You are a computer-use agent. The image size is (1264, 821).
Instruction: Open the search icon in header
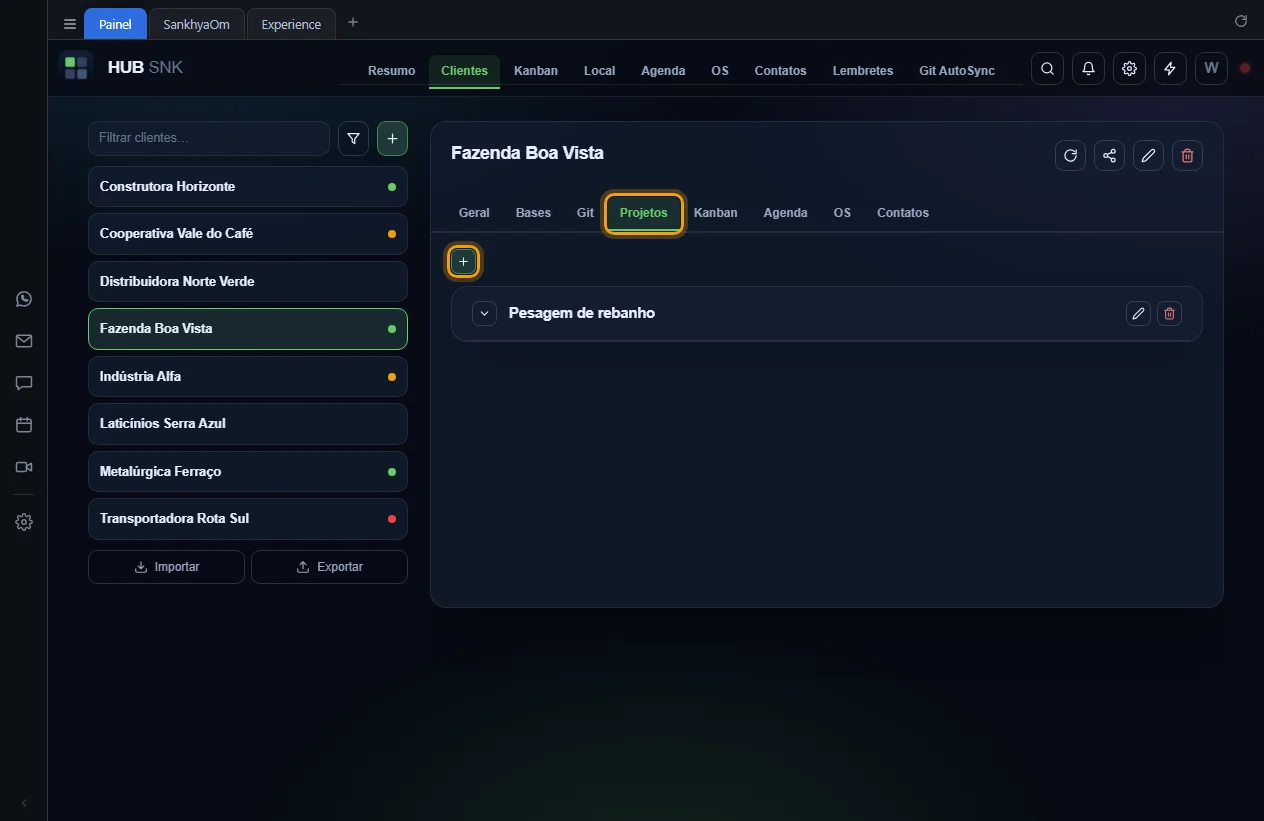[x=1047, y=69]
